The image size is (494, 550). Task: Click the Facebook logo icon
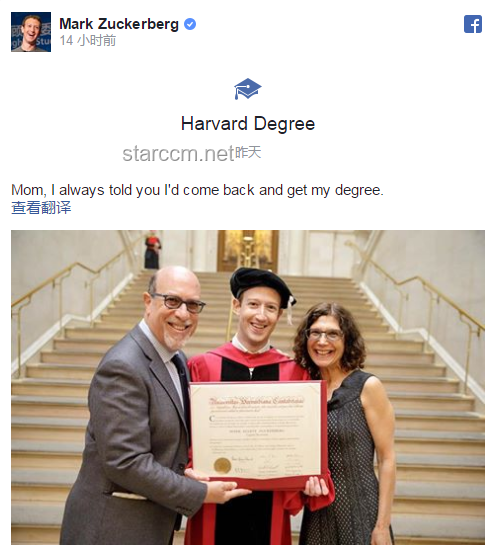point(473,24)
